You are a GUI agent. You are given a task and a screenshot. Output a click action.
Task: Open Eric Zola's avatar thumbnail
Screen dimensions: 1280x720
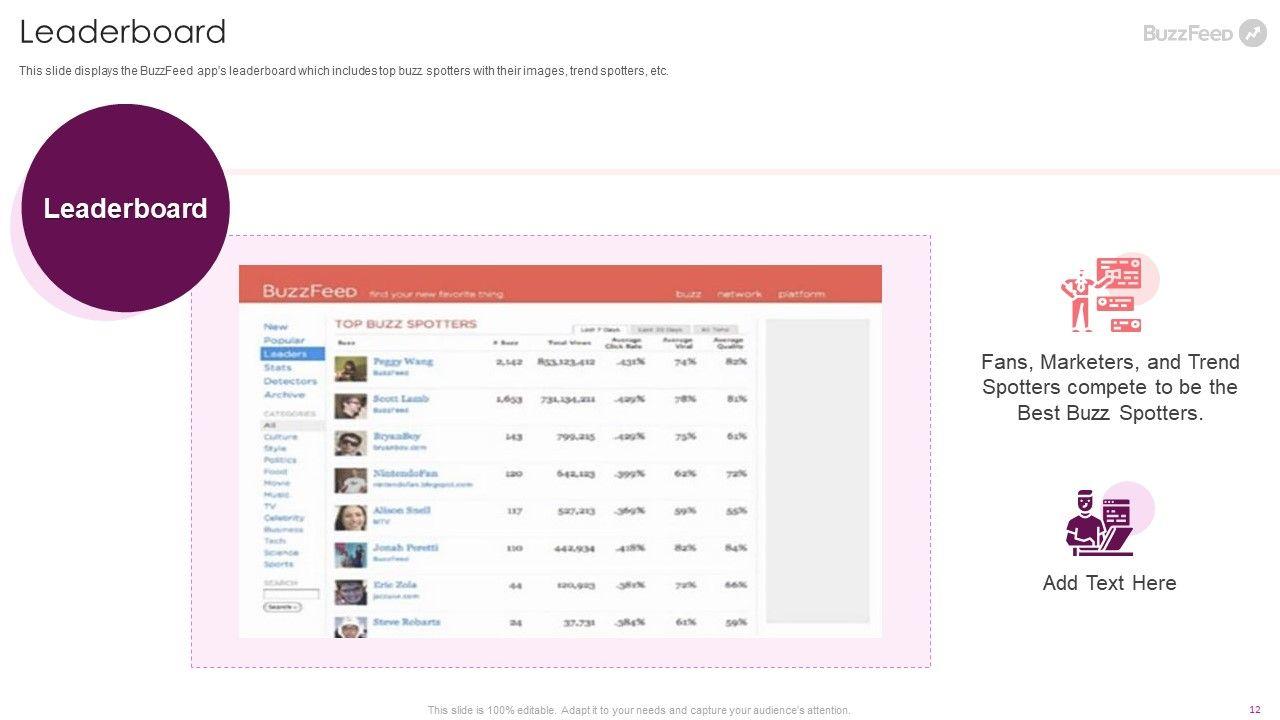point(350,591)
